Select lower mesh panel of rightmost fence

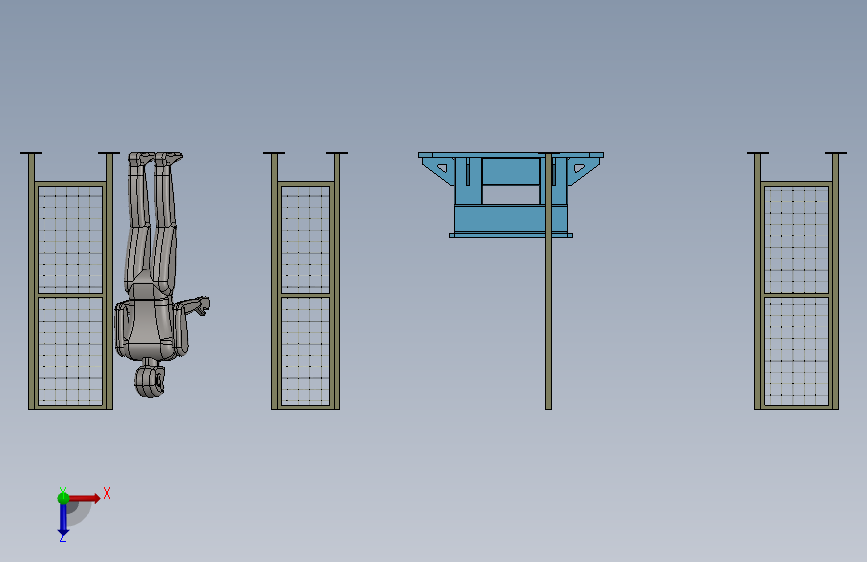coord(796,351)
